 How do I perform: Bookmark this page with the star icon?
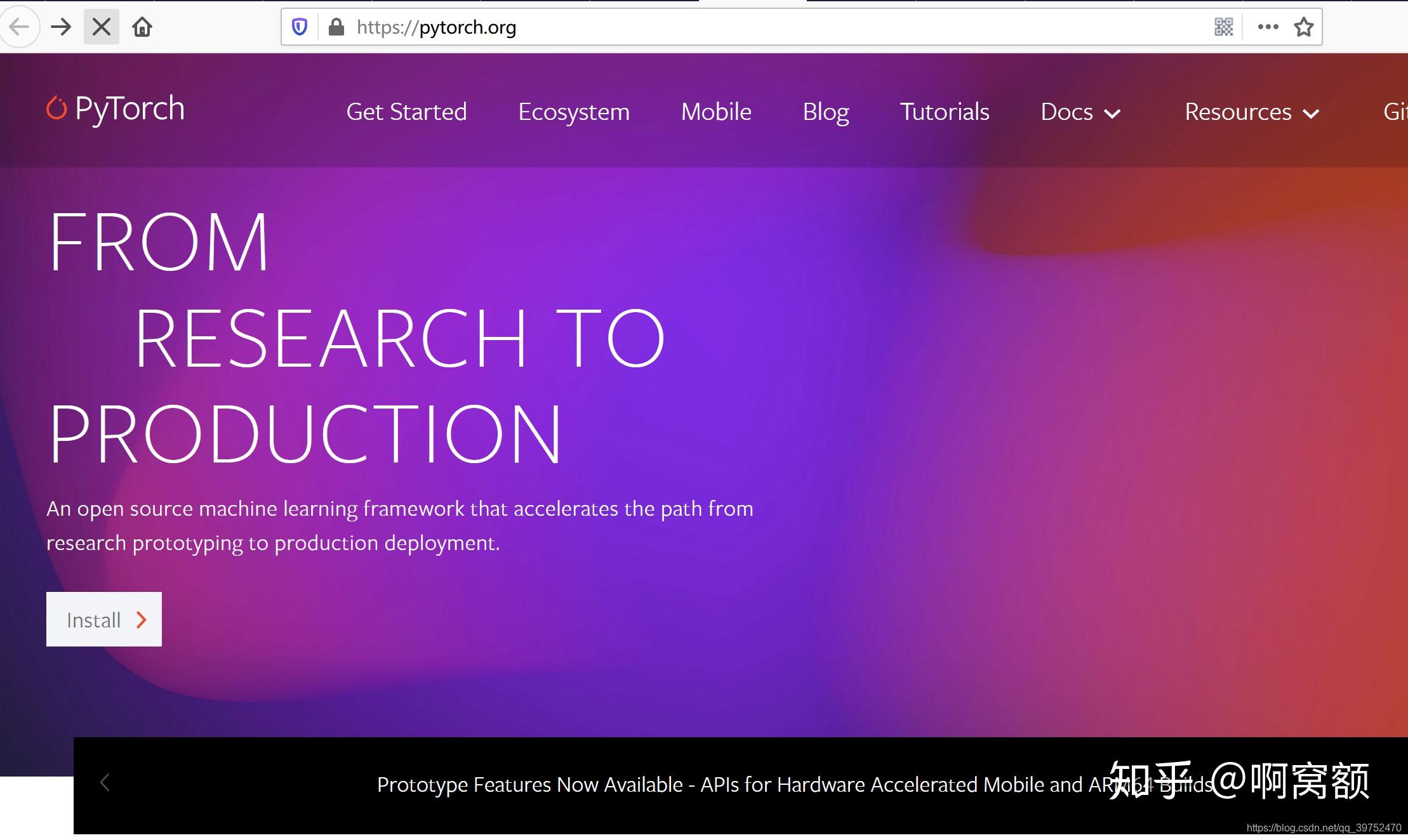1304,27
